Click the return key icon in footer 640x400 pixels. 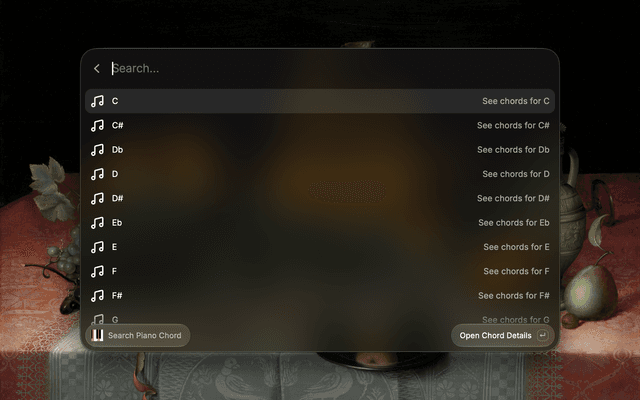click(x=542, y=336)
